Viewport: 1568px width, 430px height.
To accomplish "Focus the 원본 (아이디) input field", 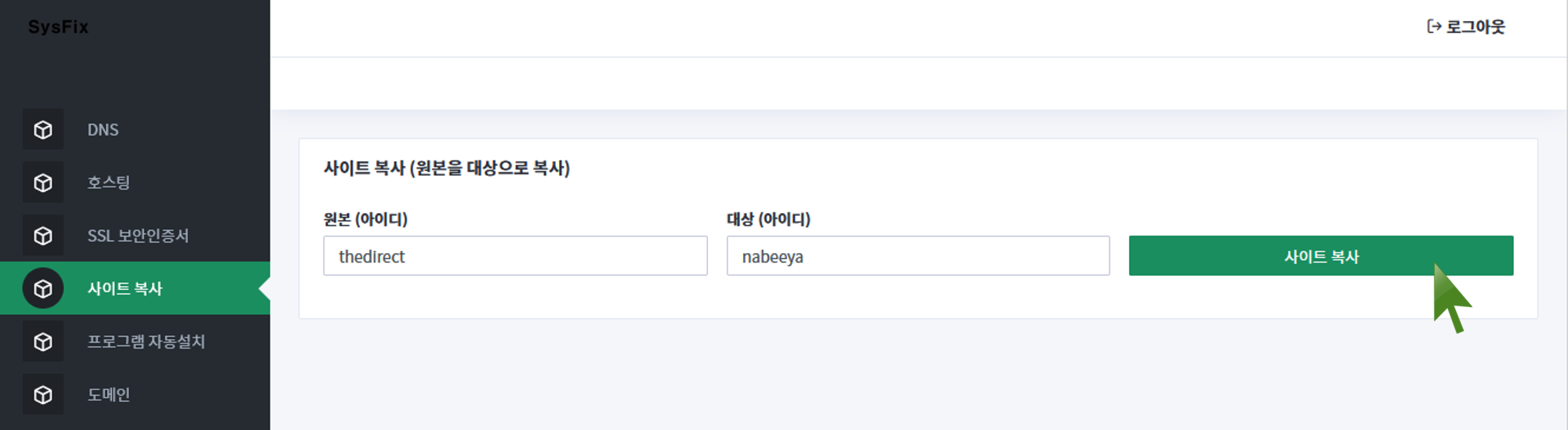I will click(515, 256).
